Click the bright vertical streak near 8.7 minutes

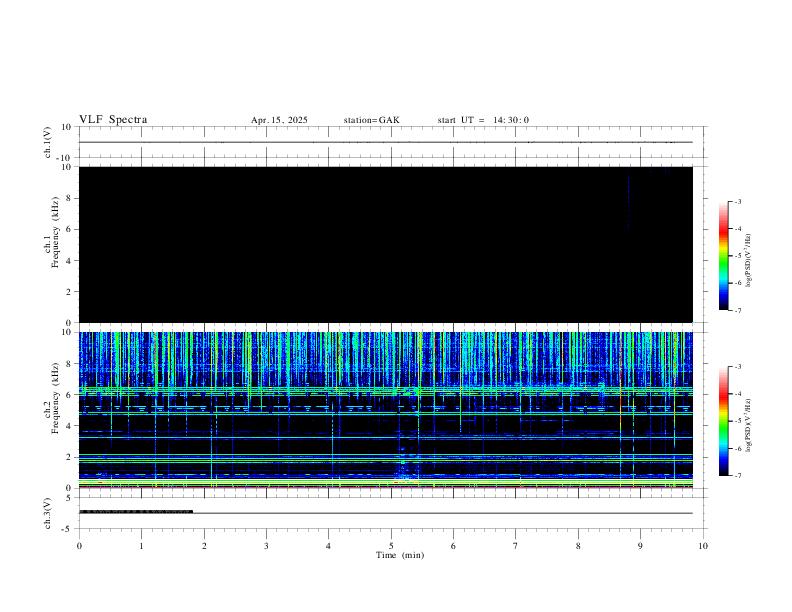[620, 410]
